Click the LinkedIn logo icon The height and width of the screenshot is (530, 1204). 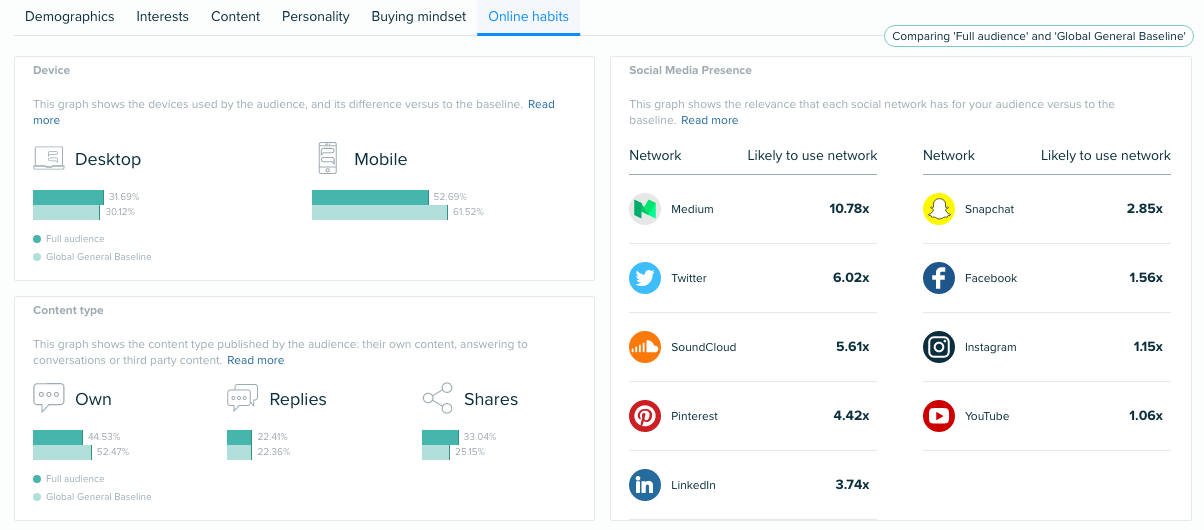tap(645, 485)
